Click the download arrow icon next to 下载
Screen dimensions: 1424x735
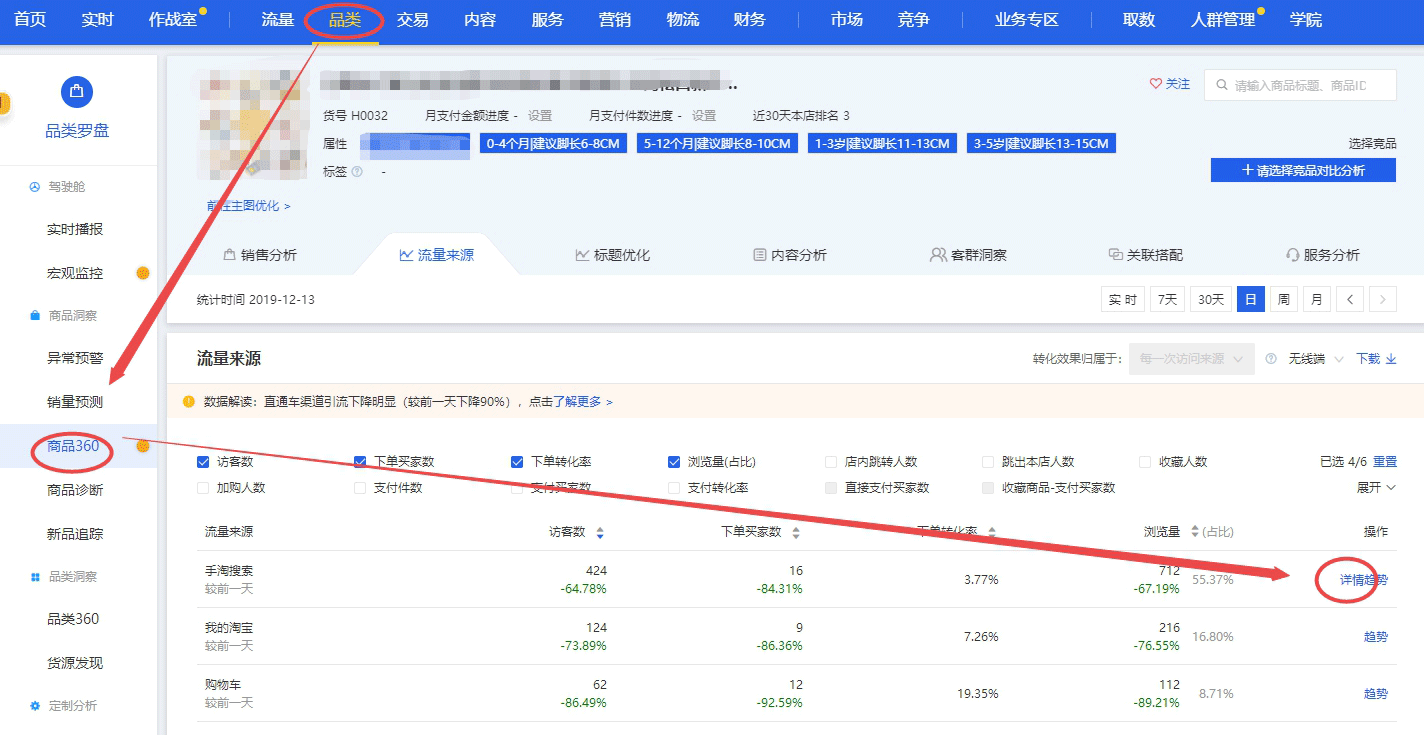coord(1391,359)
